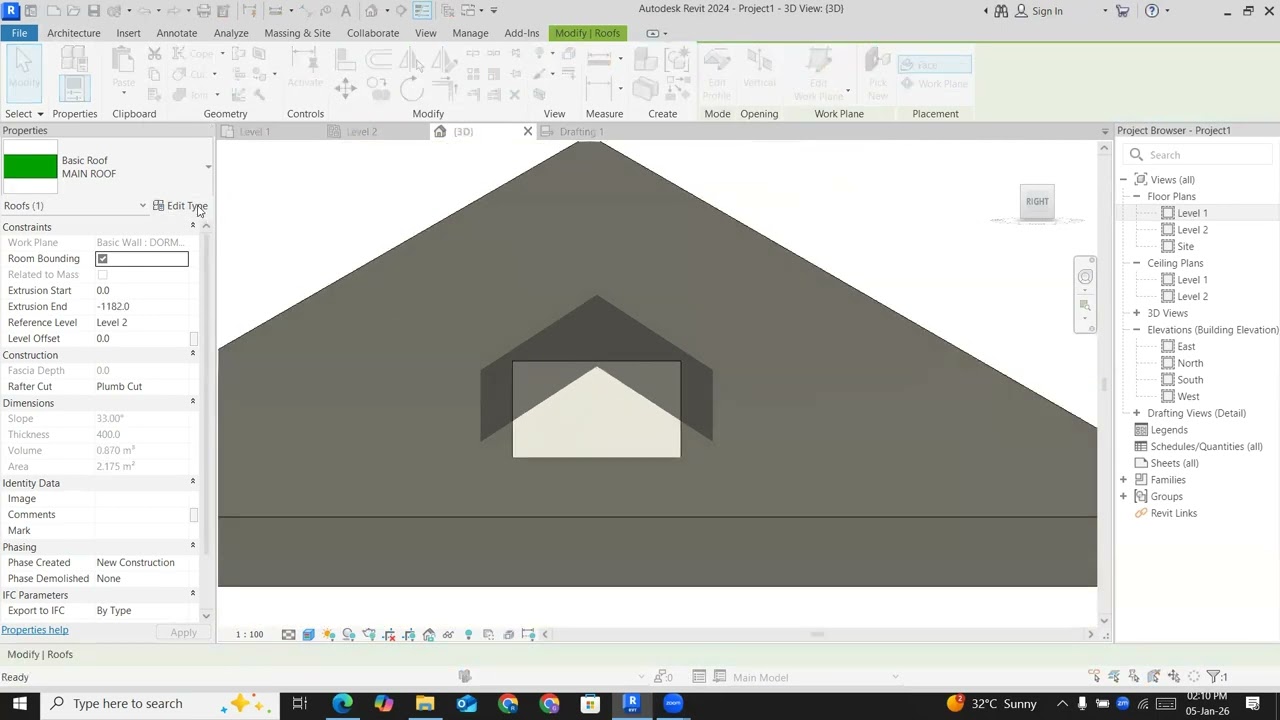
Task: Switch to the Annotate ribbon tab
Action: [x=176, y=33]
